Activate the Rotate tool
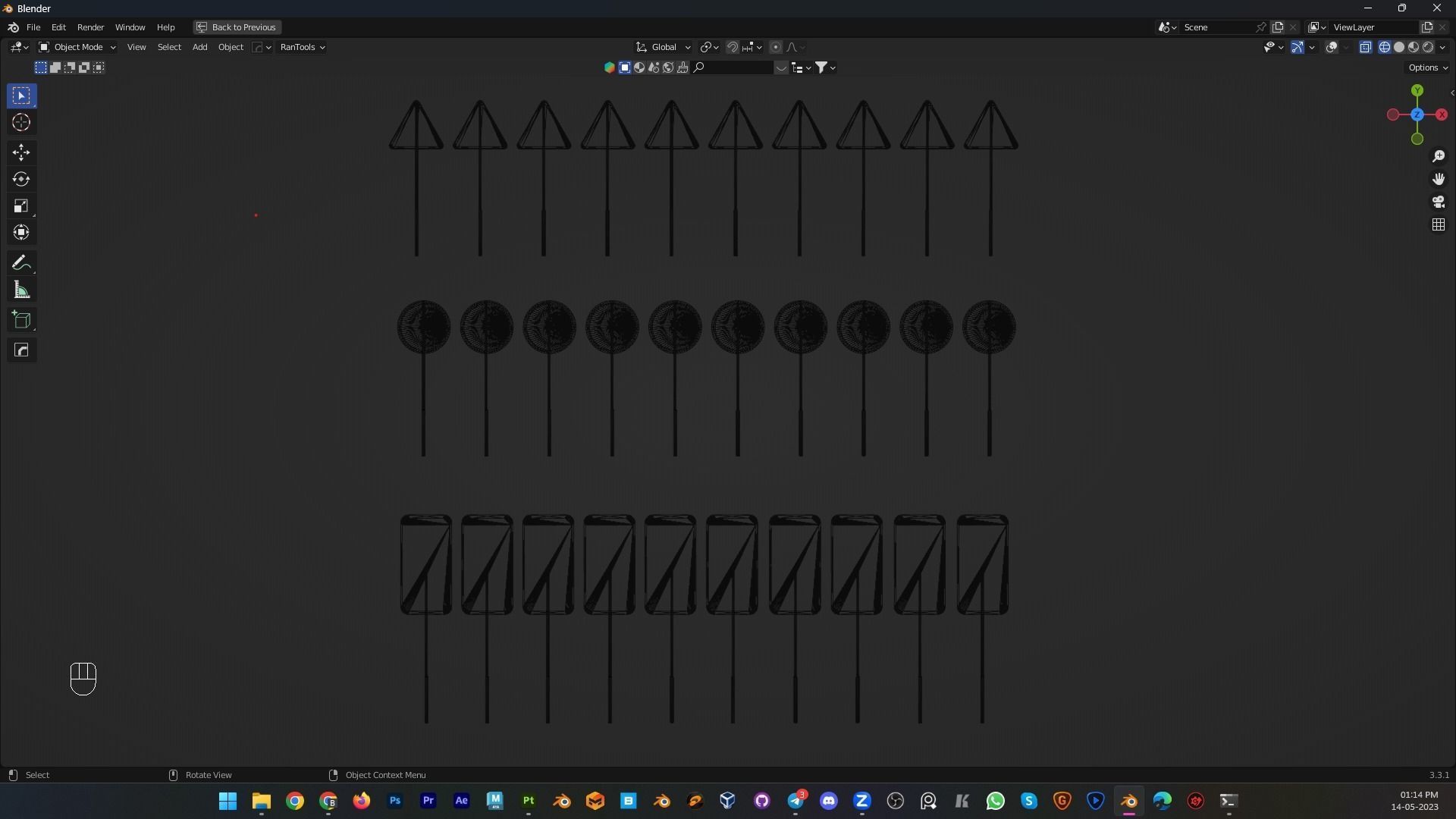Image resolution: width=1456 pixels, height=819 pixels. click(21, 179)
